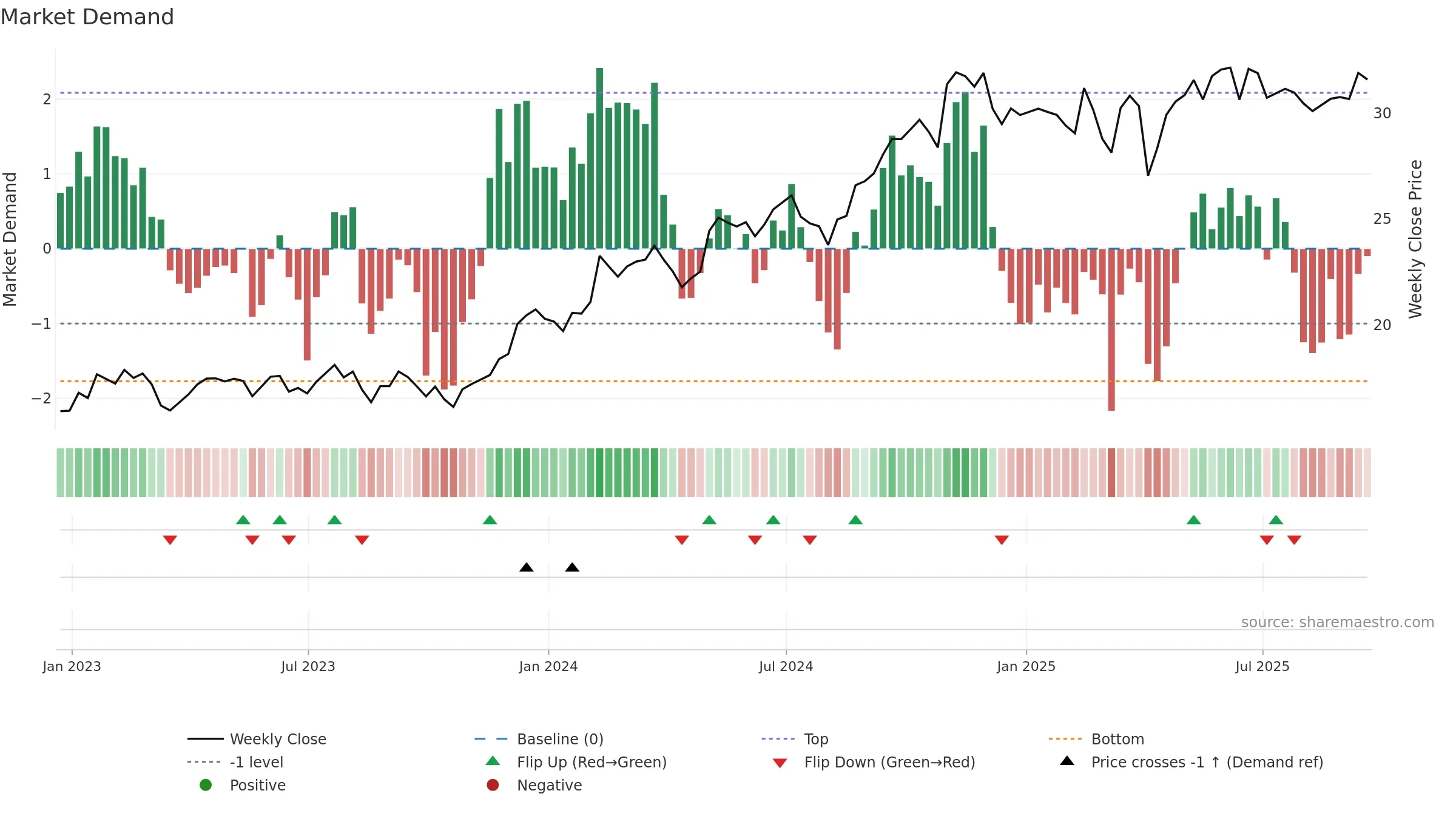The height and width of the screenshot is (819, 1456).
Task: Toggle the Baseline (0) legend entry
Action: click(x=491, y=739)
